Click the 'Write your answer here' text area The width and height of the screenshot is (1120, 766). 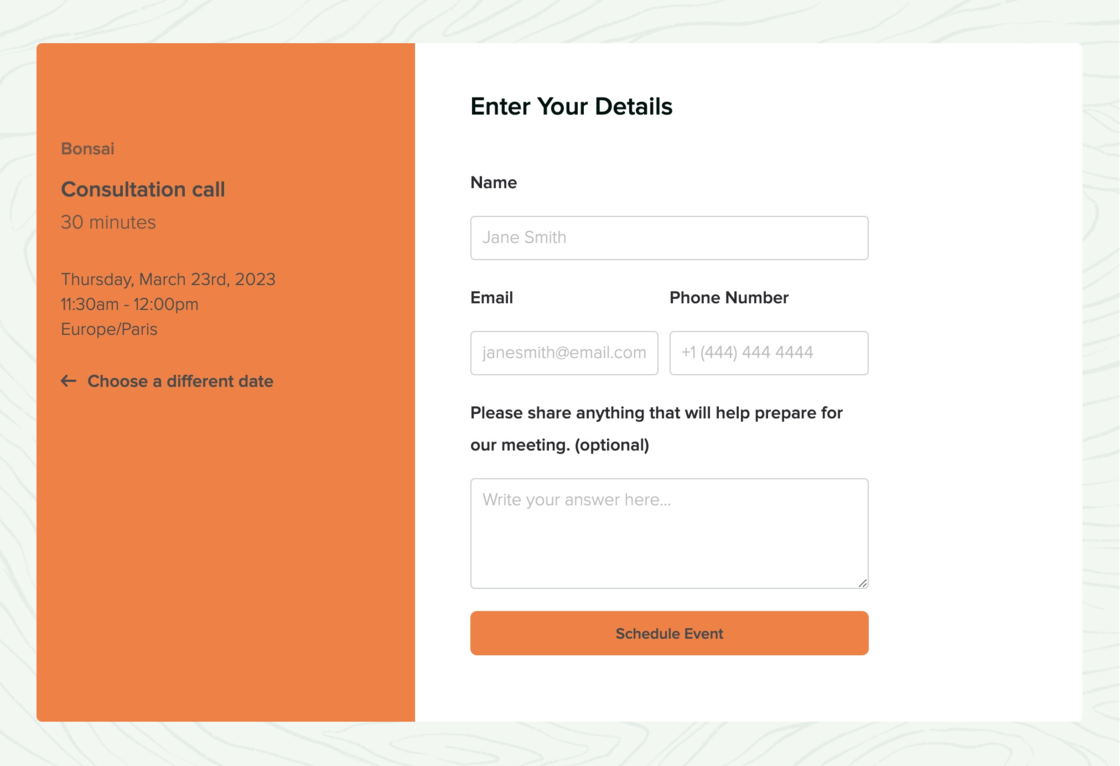(669, 533)
